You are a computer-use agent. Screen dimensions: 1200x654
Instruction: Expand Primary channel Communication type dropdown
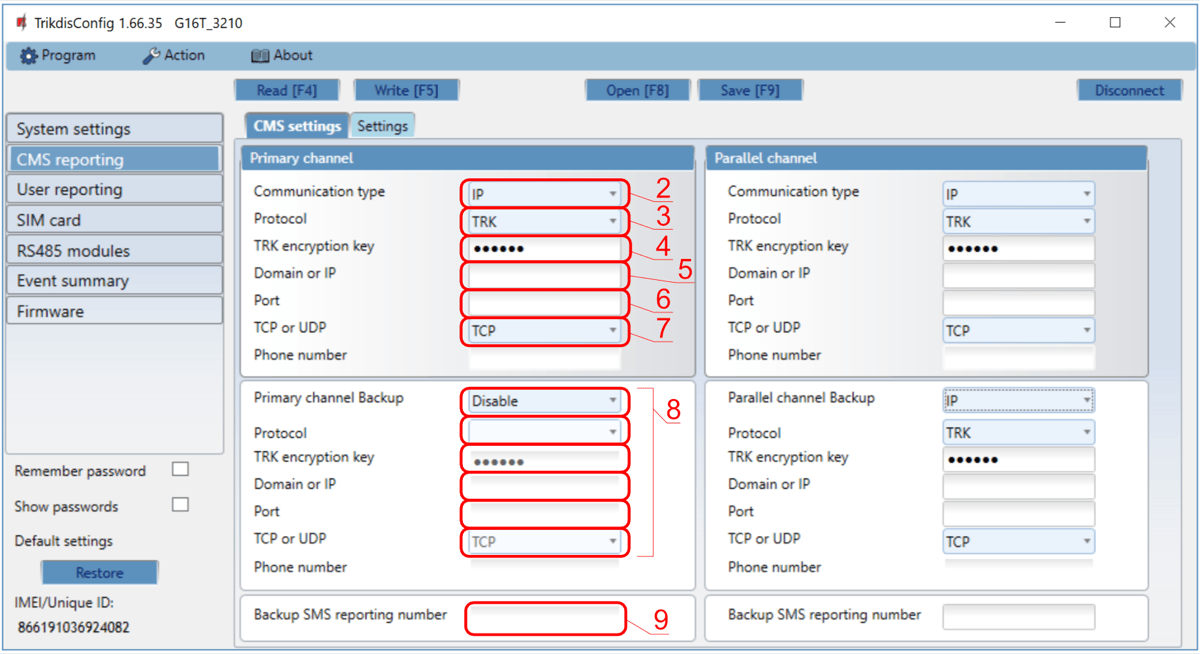(545, 194)
